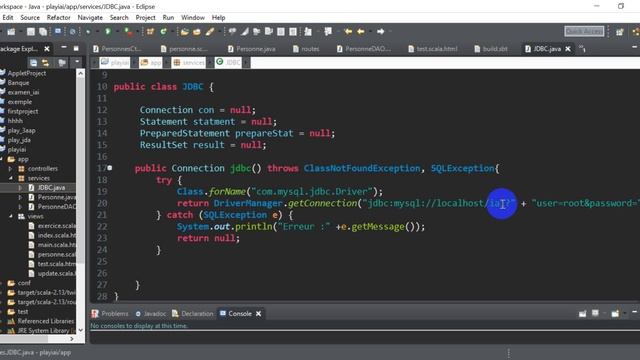
Task: Close the Package Explorer view tab
Action: click(x=47, y=49)
